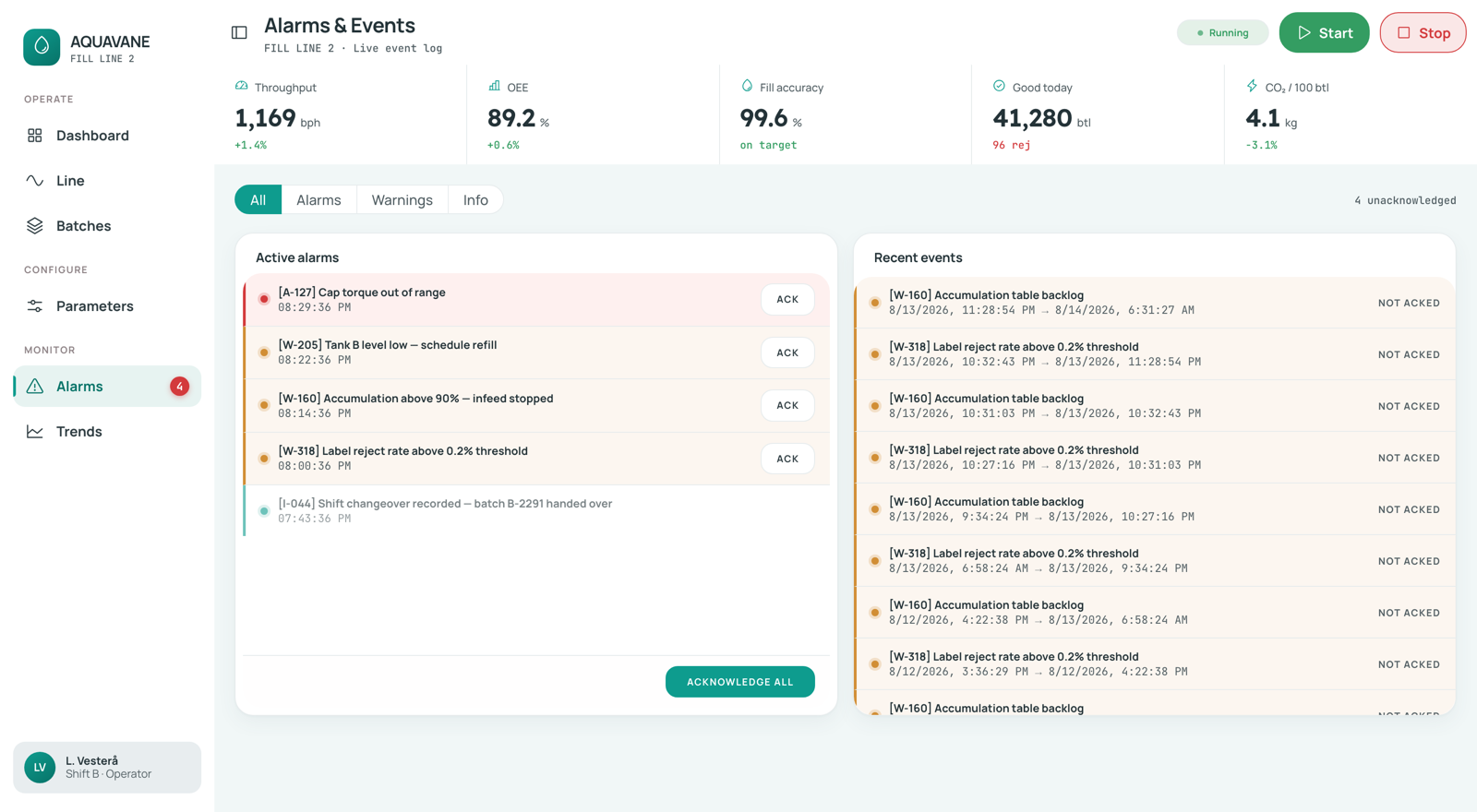Click the Running status indicator
This screenshot has width=1477, height=812.
click(x=1222, y=33)
